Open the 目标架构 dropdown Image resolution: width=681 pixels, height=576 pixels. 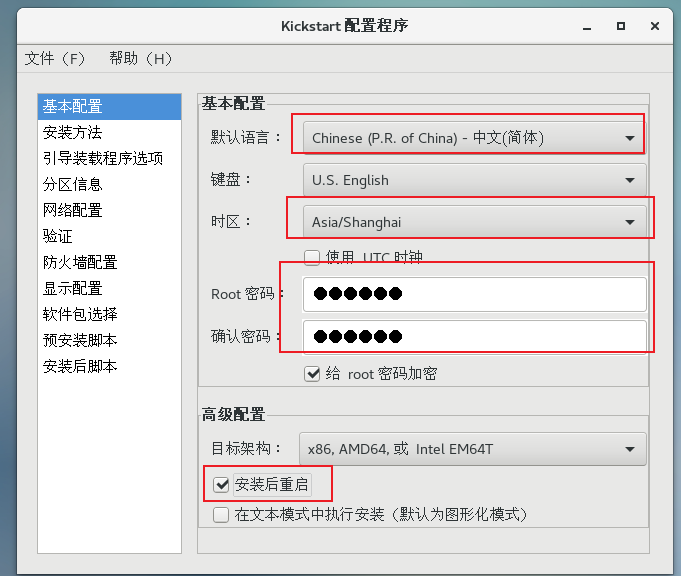(473, 449)
